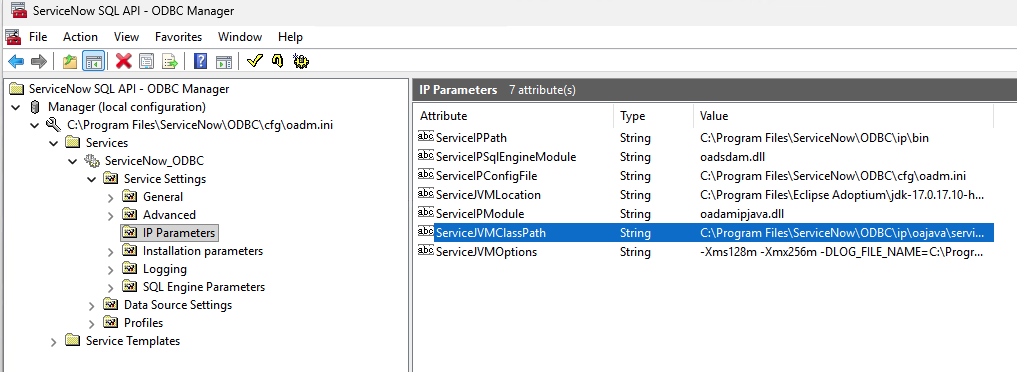Expand the Installation parameters node

click(110, 251)
